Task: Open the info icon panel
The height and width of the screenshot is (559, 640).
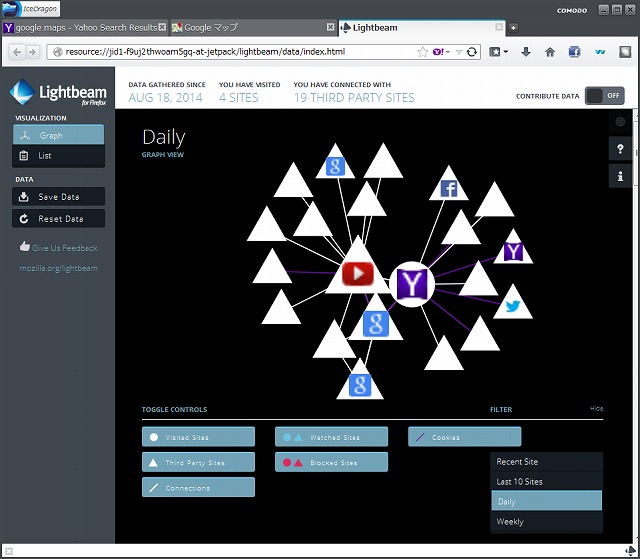Action: coord(620,176)
